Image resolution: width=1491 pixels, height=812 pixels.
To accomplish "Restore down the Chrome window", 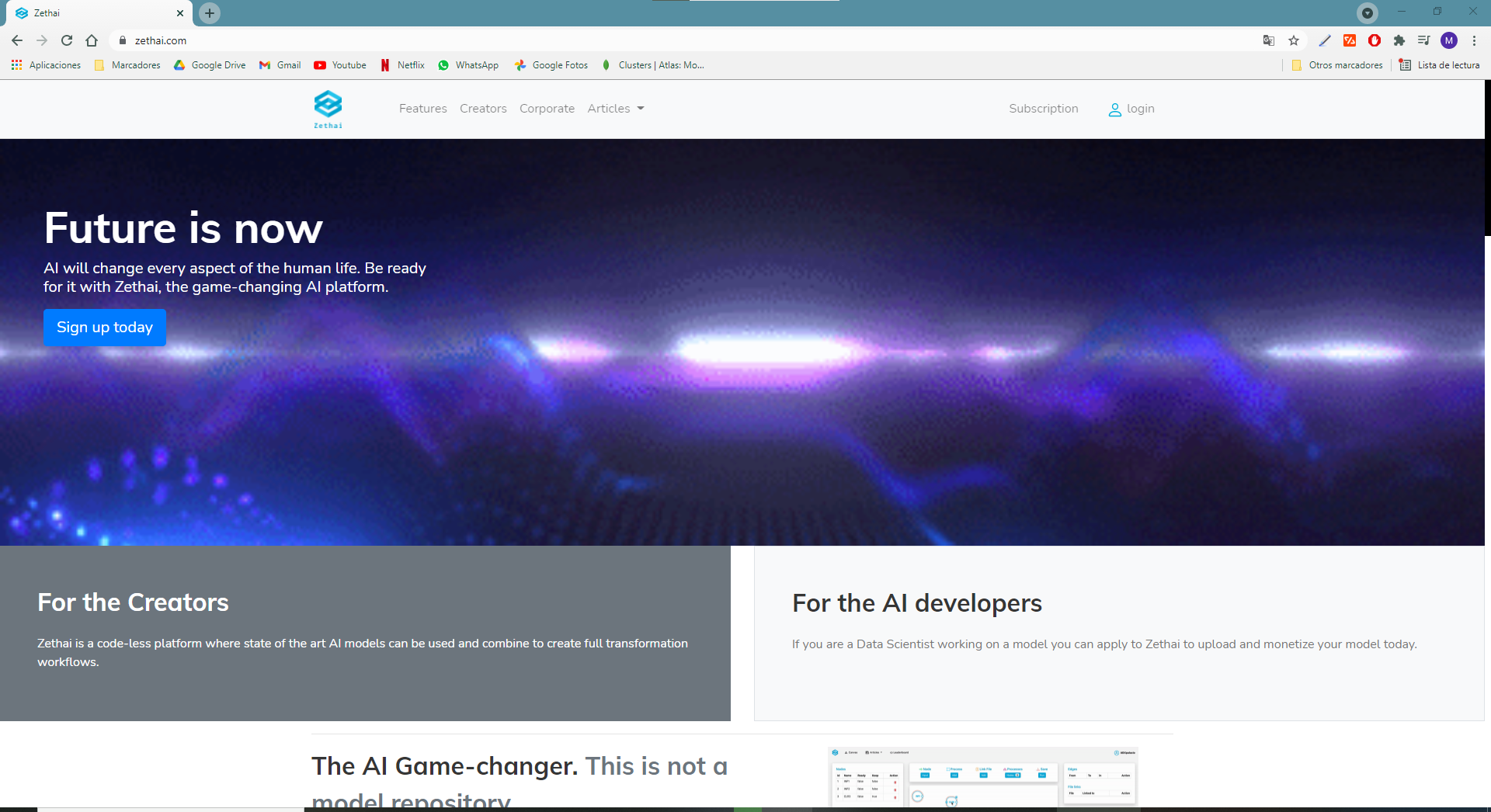I will [1437, 12].
